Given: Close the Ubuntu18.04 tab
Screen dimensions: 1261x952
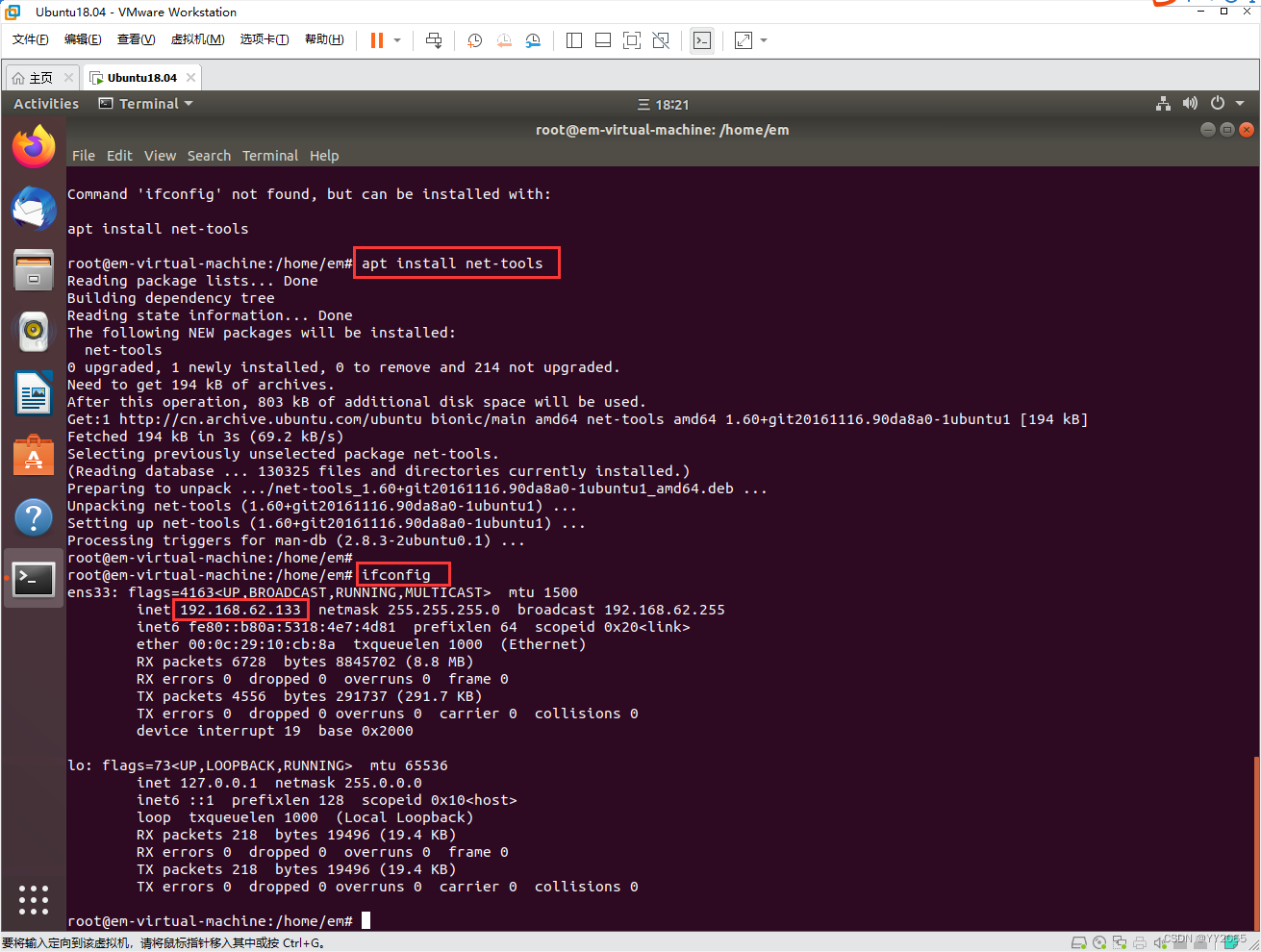Looking at the screenshot, I should [x=191, y=78].
